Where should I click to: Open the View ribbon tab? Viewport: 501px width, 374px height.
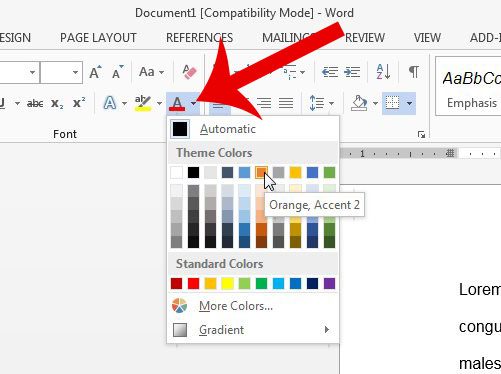[427, 38]
